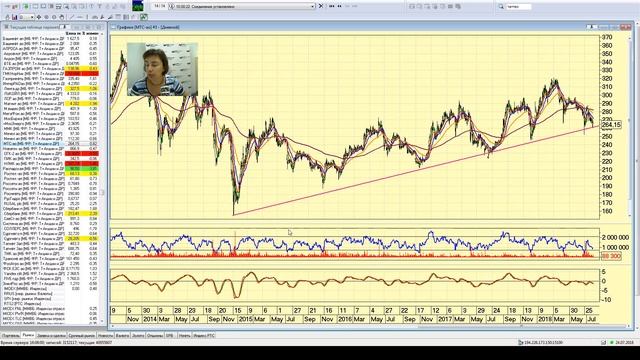This screenshot has width=640, height=360.
Task: Switch to the Портфель tab
Action: pos(11,336)
